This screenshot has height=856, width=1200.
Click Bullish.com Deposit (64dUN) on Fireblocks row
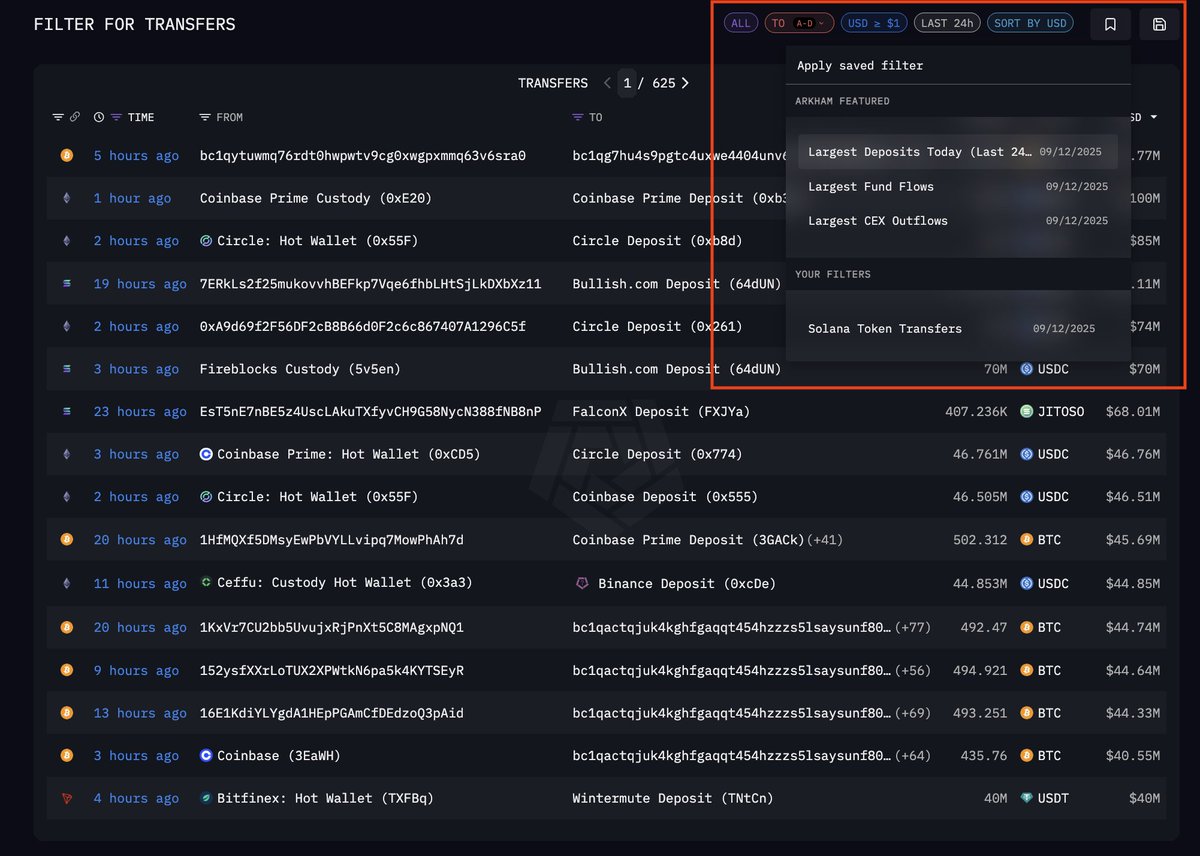pyautogui.click(x=676, y=369)
